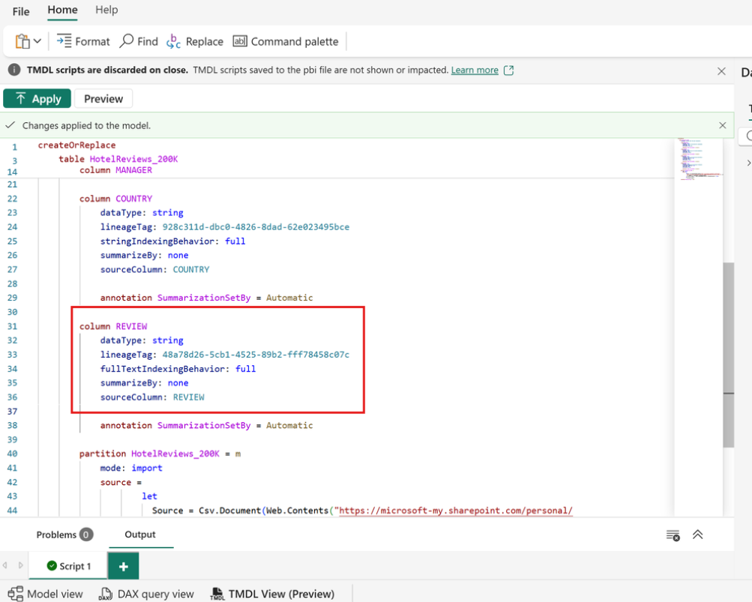Click the clear output list icon
752x602 pixels.
click(x=673, y=535)
